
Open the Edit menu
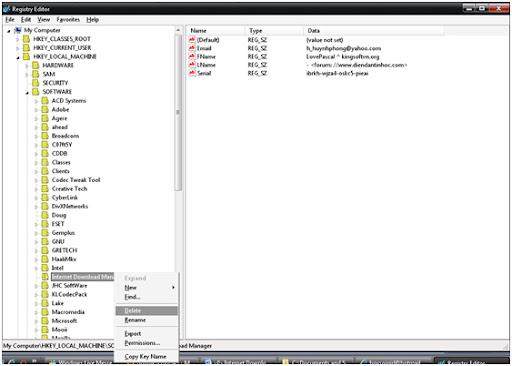coord(26,20)
